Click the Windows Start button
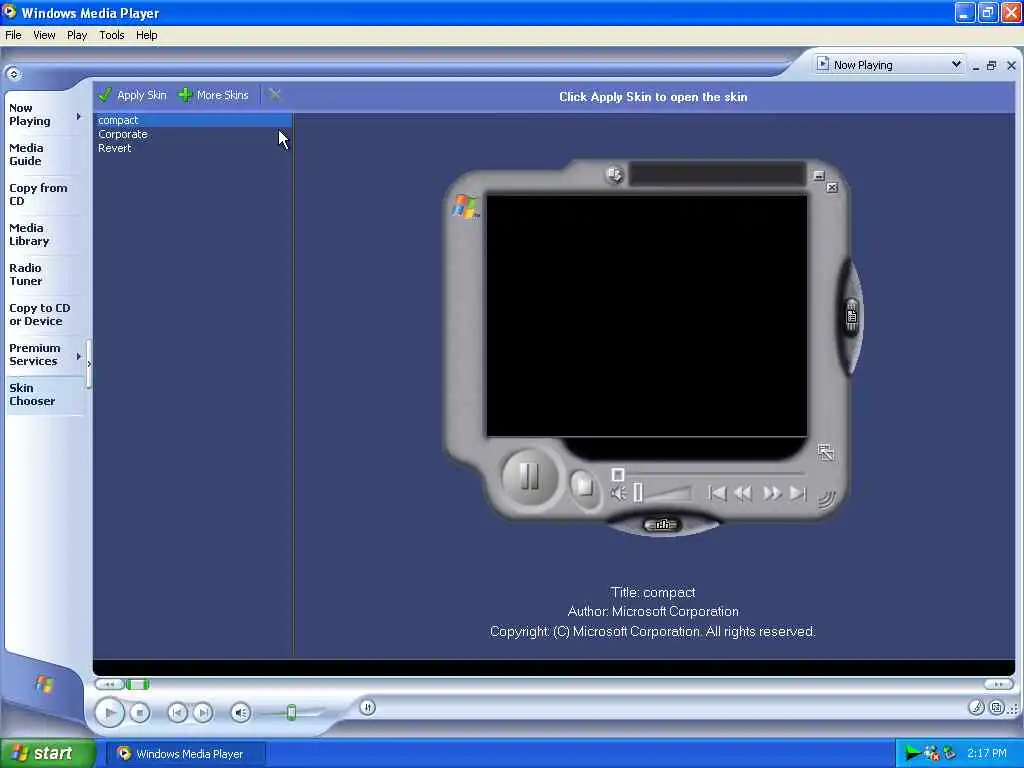 48,754
